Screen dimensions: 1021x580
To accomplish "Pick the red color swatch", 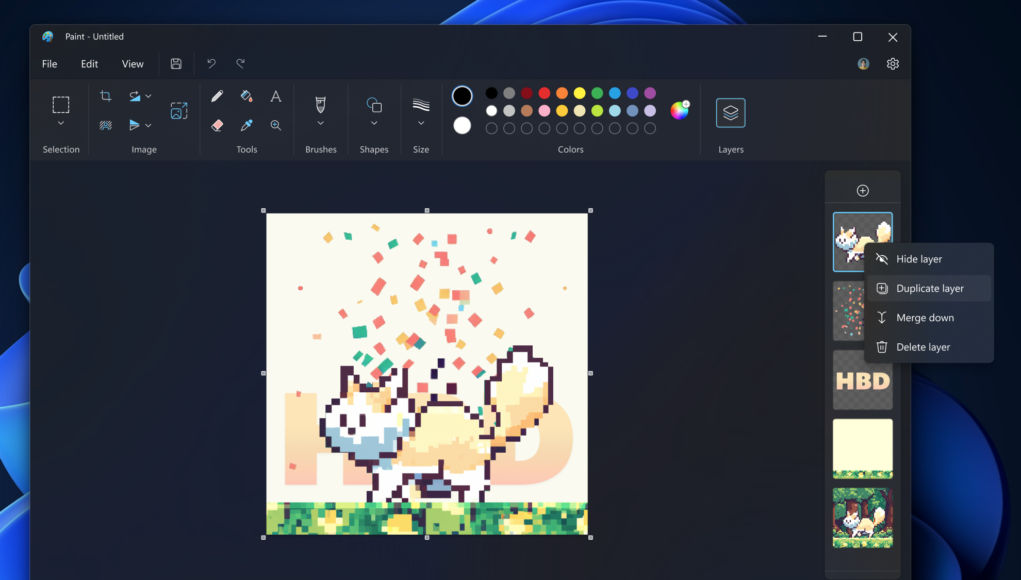I will 544,93.
